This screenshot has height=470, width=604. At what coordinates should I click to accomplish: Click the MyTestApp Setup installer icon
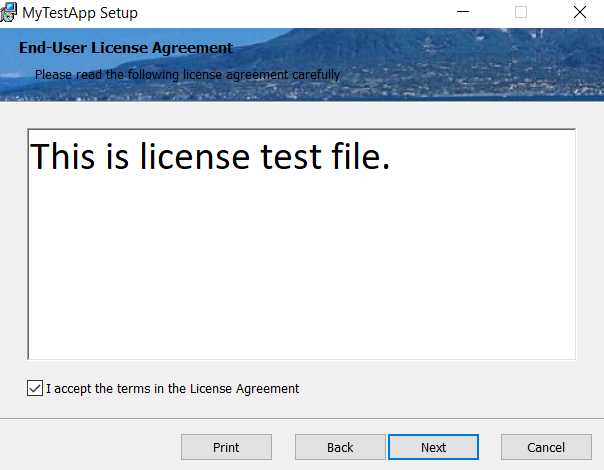8,12
